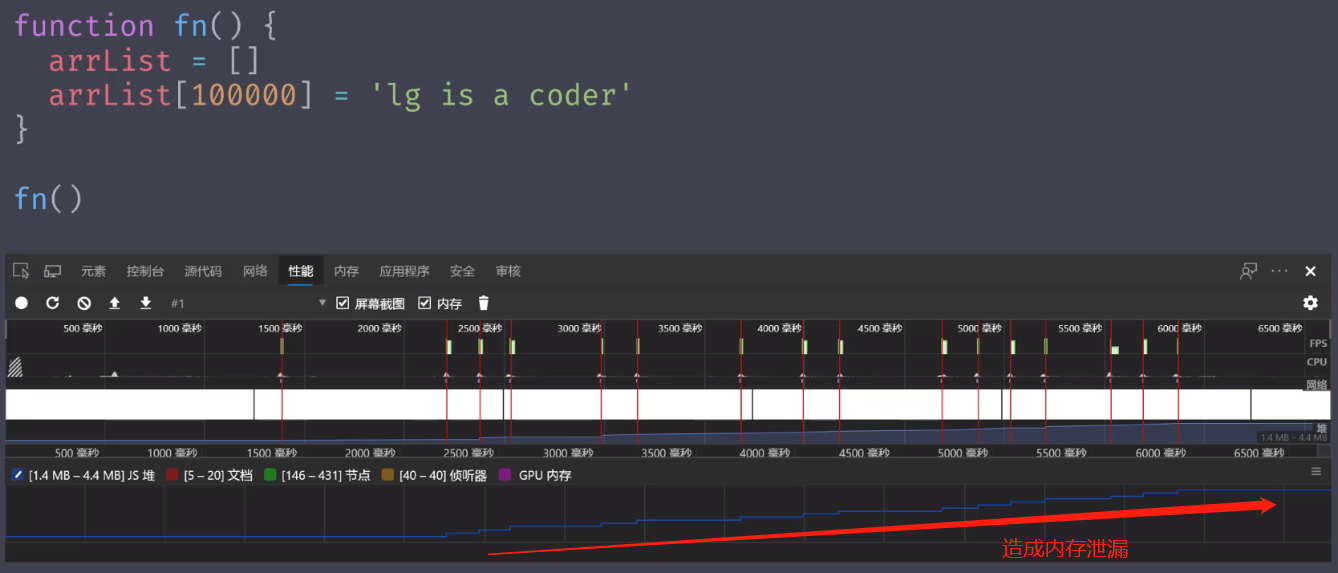The height and width of the screenshot is (573, 1338).
Task: Toggle the 文档 documents series checkbox
Action: point(172,476)
